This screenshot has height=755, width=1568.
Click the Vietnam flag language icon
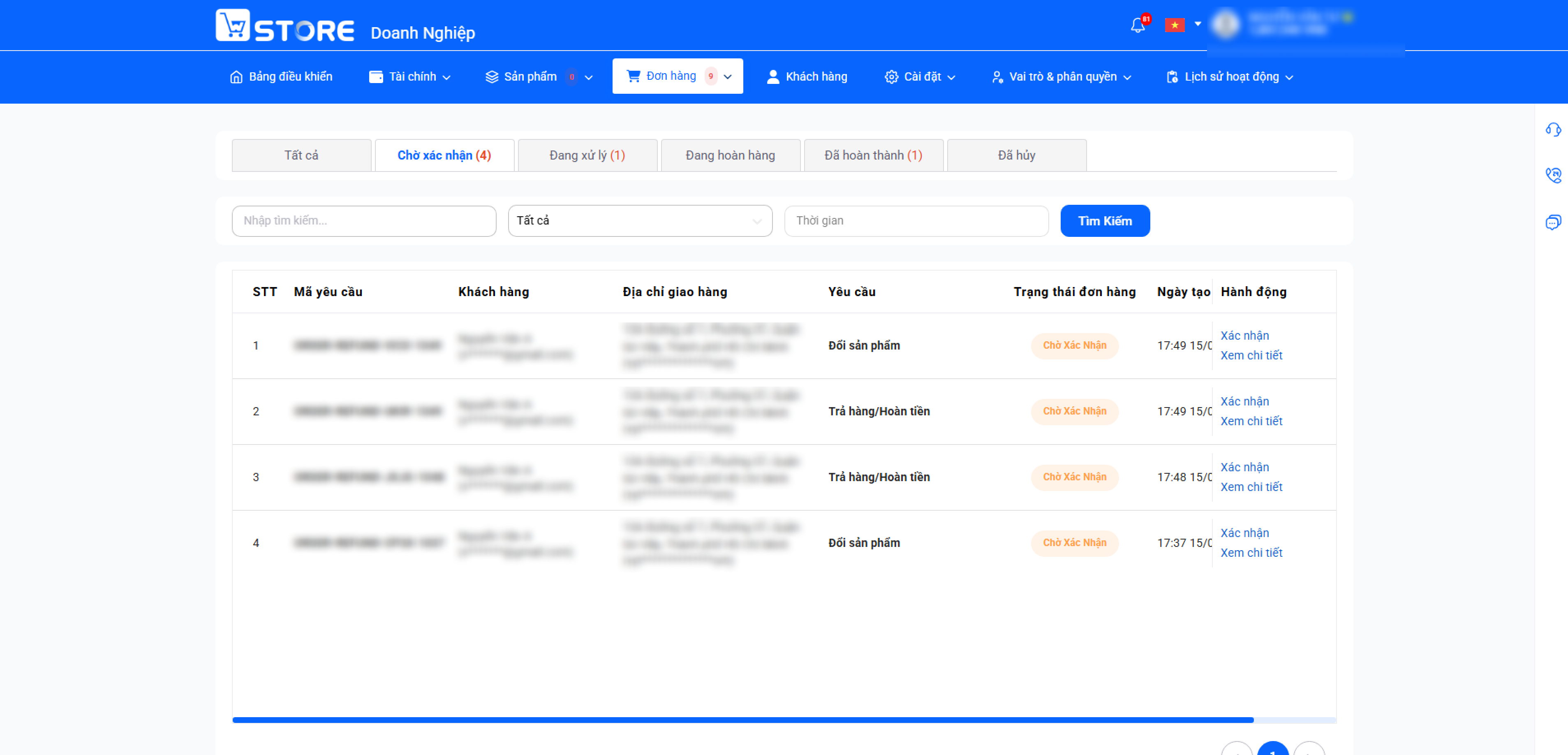1174,25
